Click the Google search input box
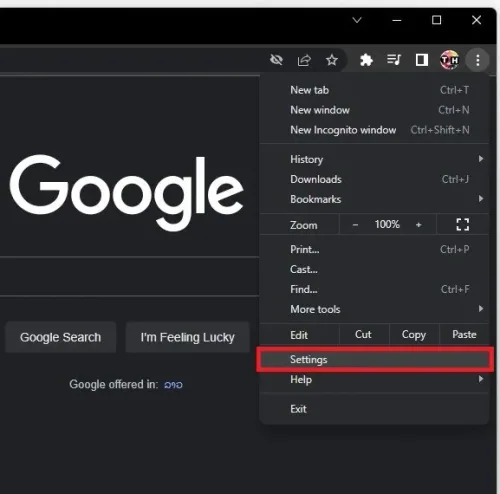Viewport: 500px width, 494px height. (129, 276)
